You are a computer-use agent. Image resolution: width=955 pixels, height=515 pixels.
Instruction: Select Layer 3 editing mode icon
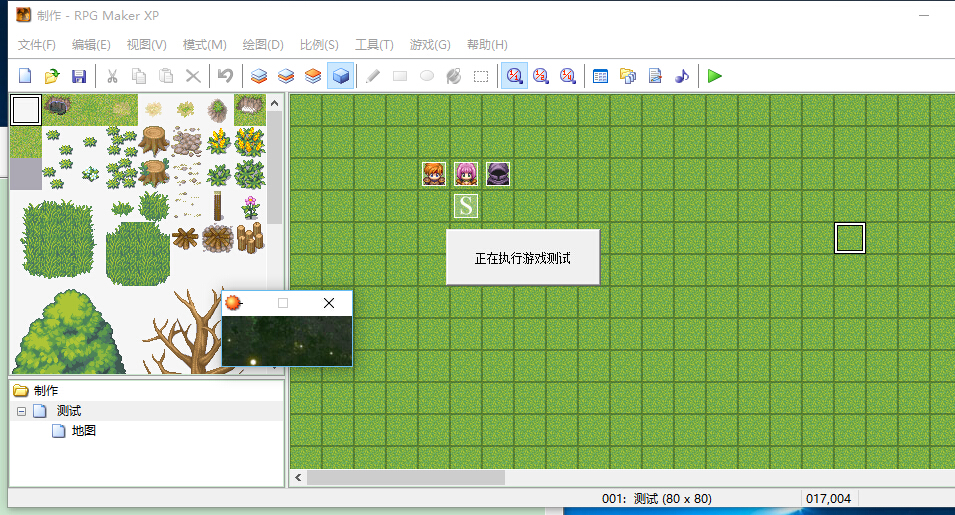(x=312, y=76)
